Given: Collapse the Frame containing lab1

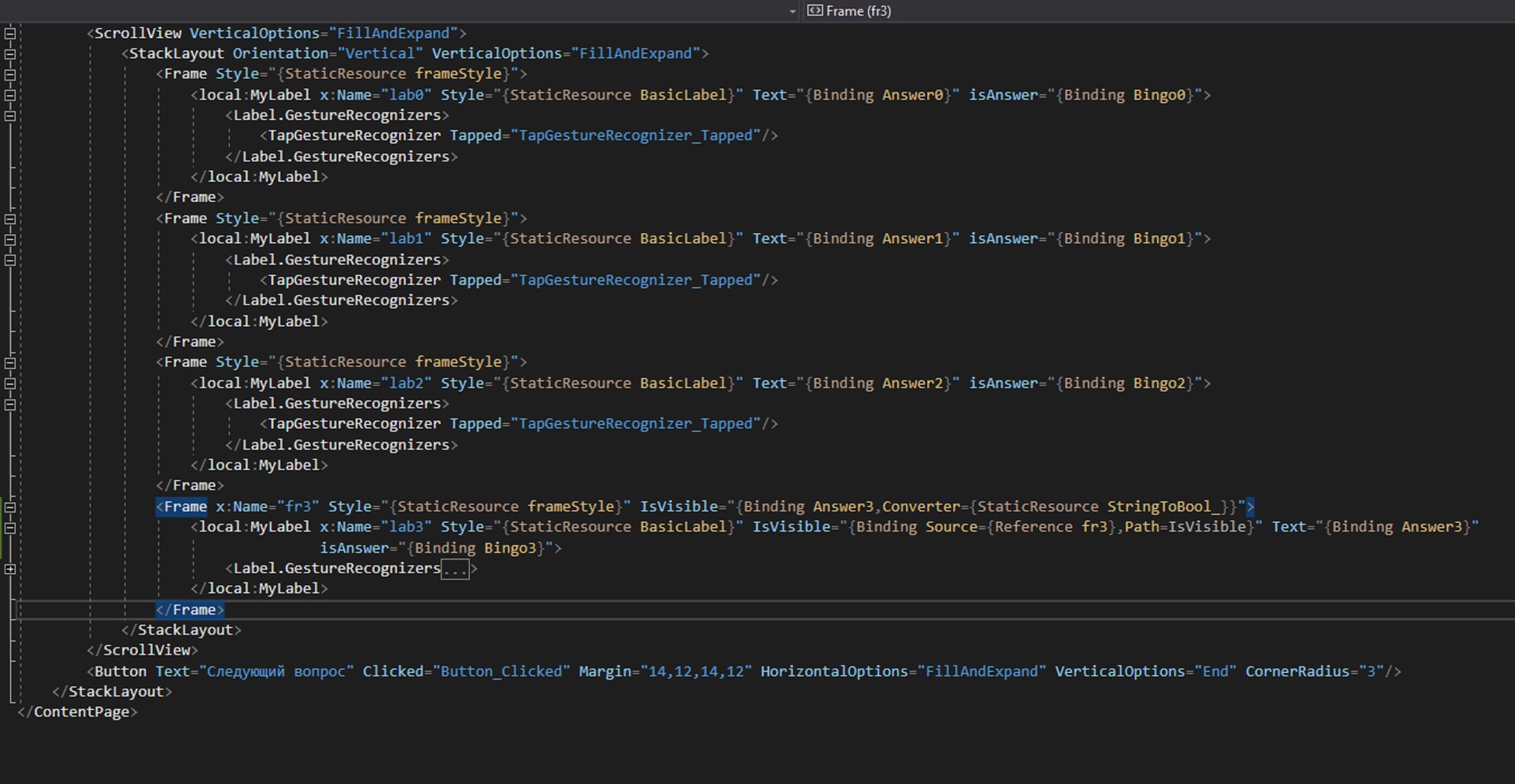Looking at the screenshot, I should tap(10, 219).
